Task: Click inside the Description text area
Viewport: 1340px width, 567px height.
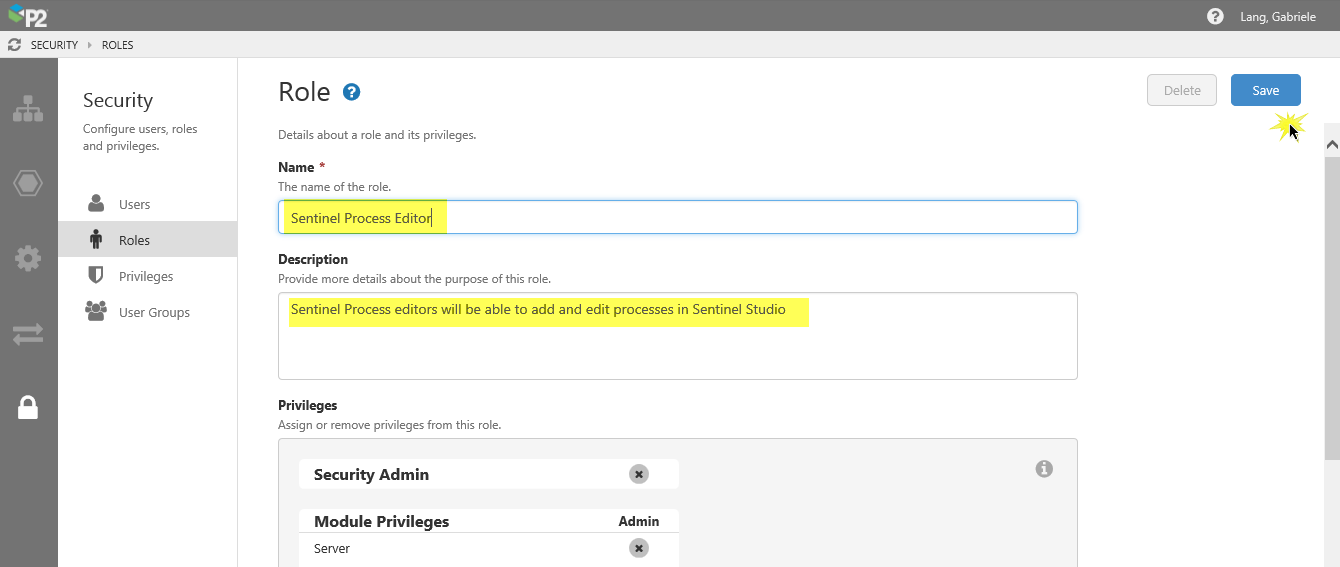Action: (677, 345)
